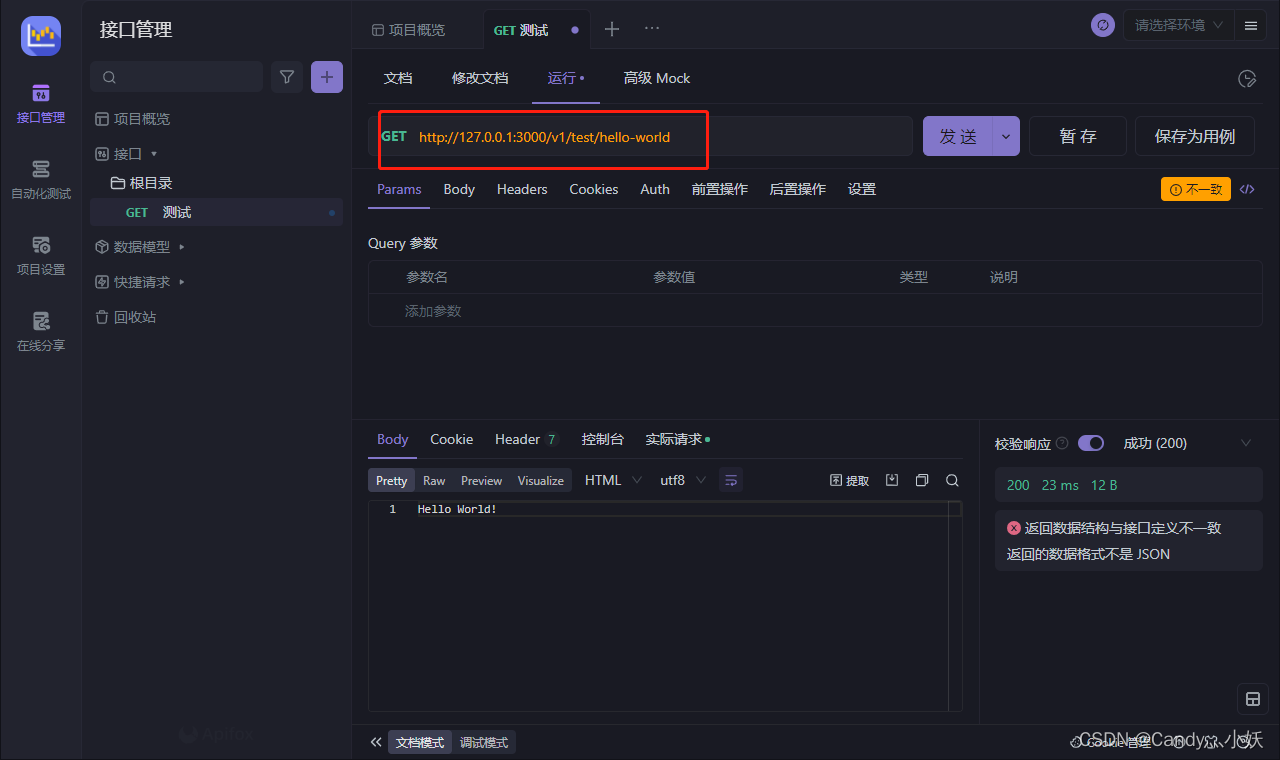Copy the response body using the copy icon
1280x760 pixels.
click(x=921, y=480)
